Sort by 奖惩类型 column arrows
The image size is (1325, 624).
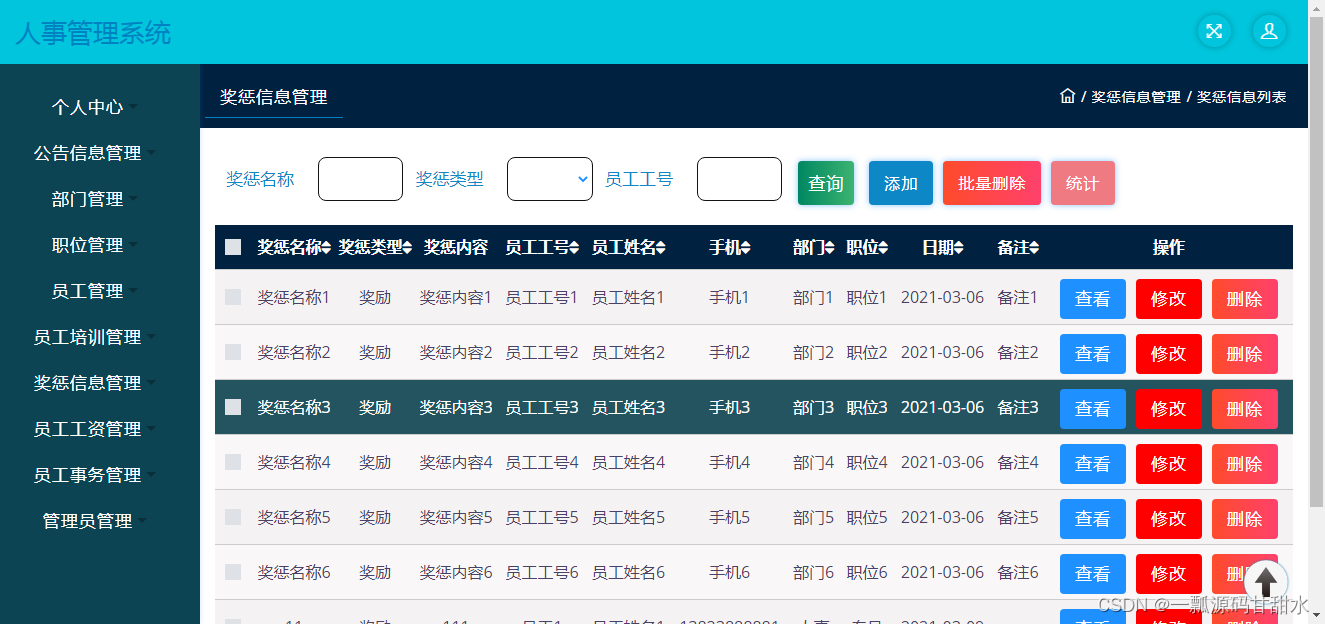coord(407,248)
